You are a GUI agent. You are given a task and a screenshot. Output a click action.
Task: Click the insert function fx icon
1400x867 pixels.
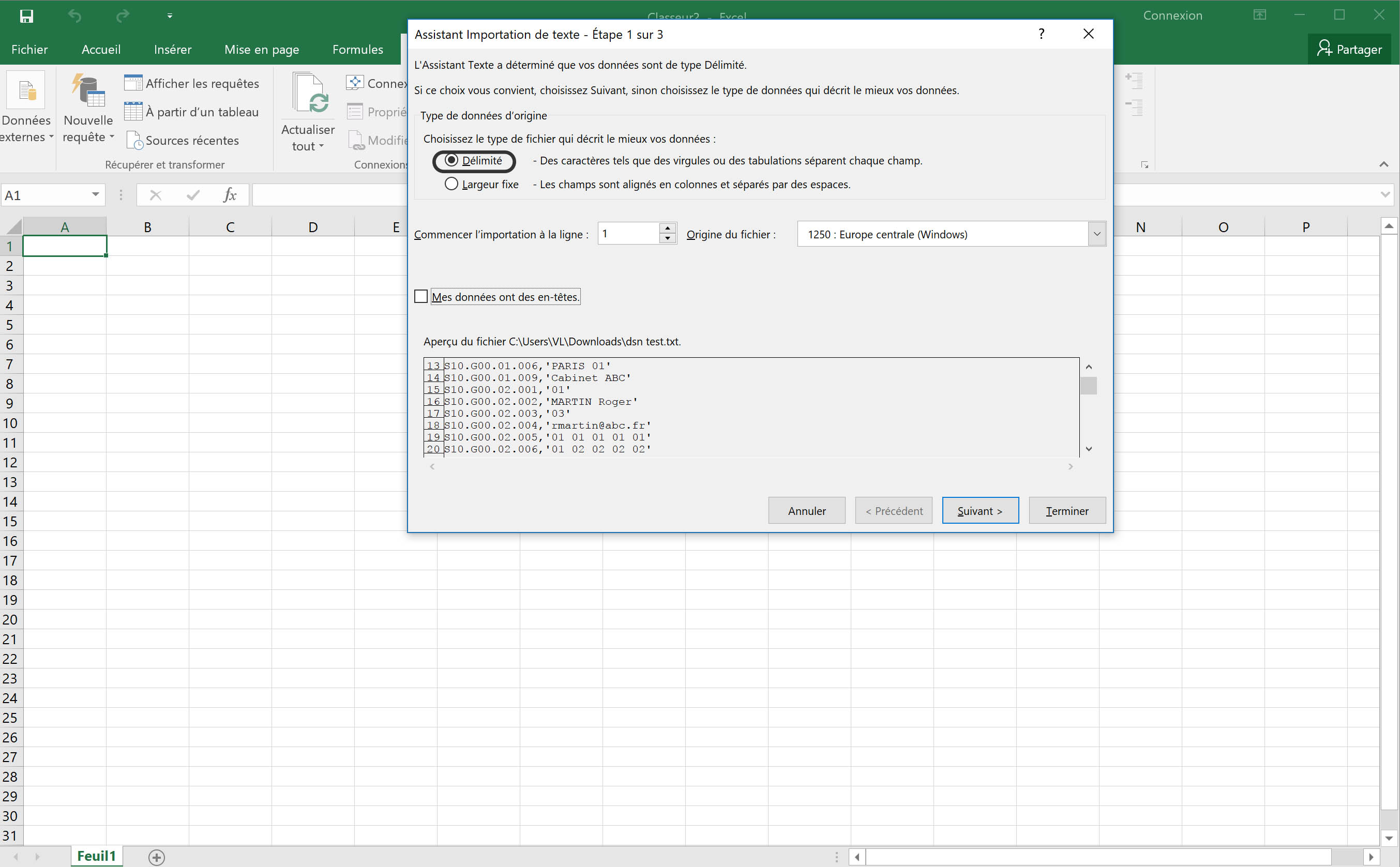(230, 195)
